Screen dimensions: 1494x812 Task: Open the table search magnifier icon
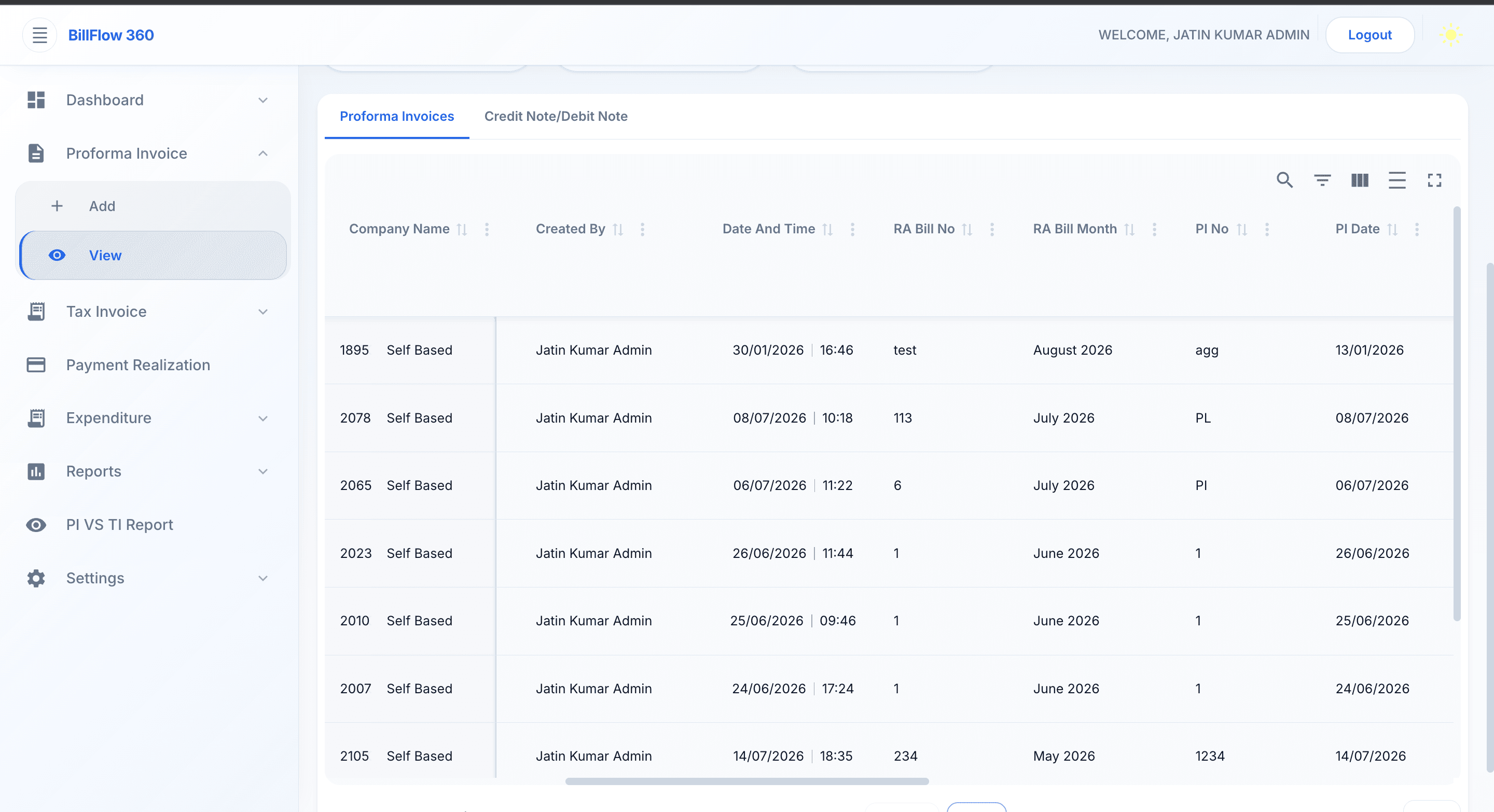1284,180
